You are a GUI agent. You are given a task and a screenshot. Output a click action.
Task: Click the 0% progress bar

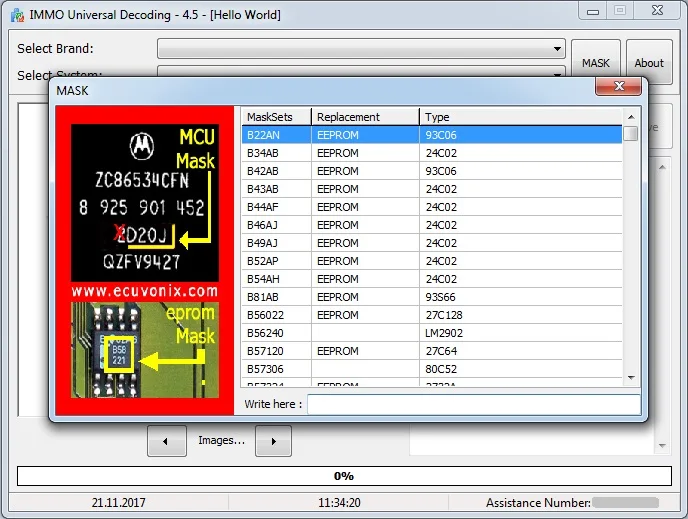coord(343,476)
